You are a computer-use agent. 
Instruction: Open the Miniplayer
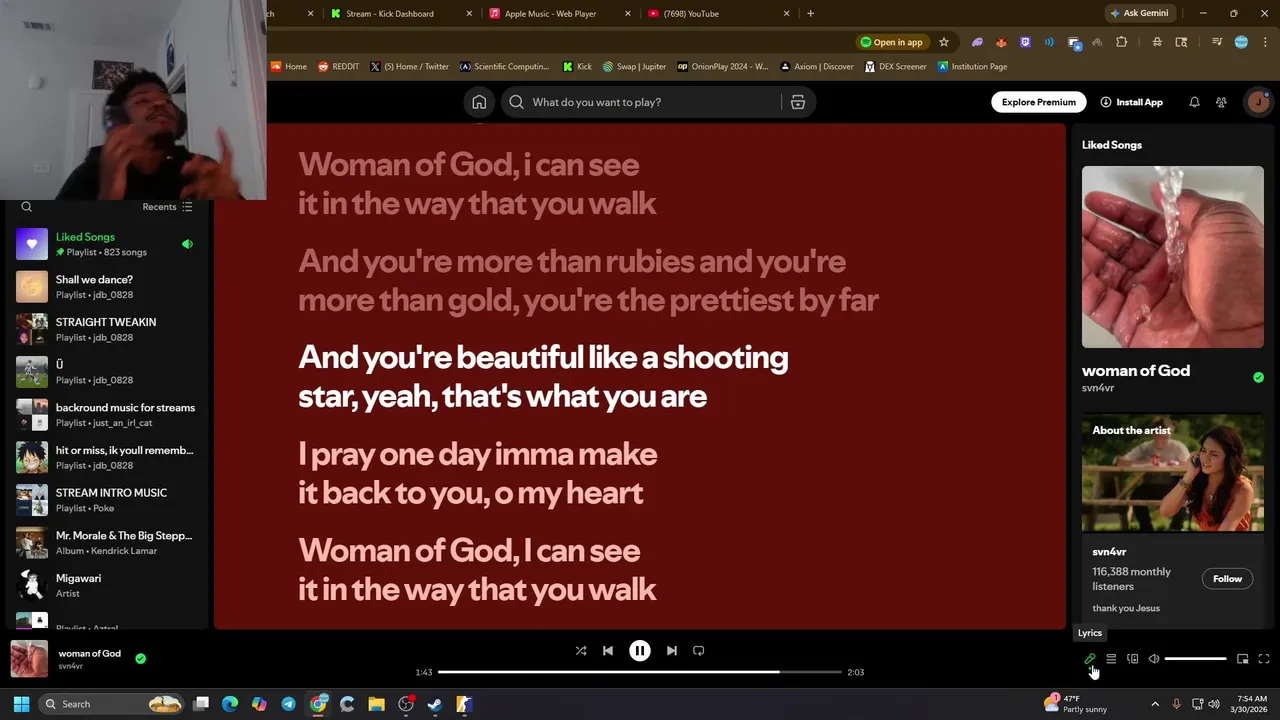[x=1242, y=659]
